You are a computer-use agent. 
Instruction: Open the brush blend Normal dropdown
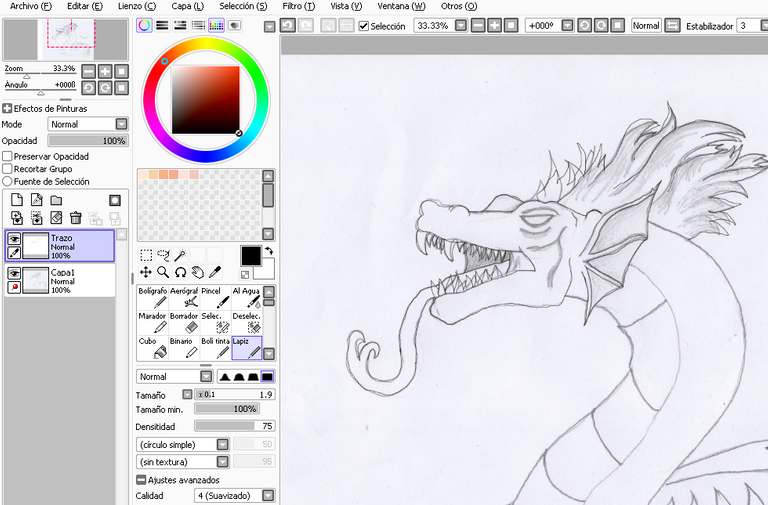click(206, 376)
